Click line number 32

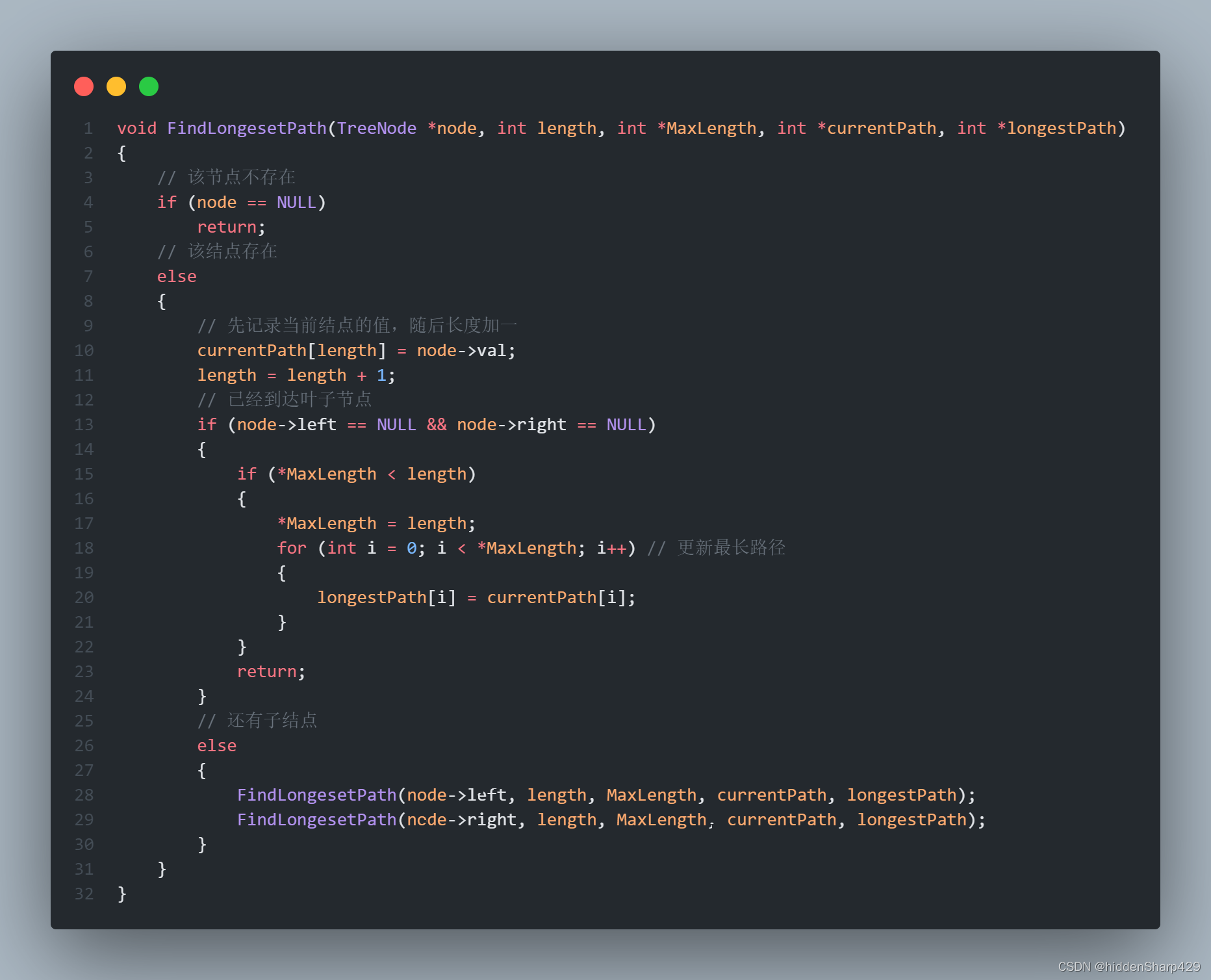(x=84, y=894)
